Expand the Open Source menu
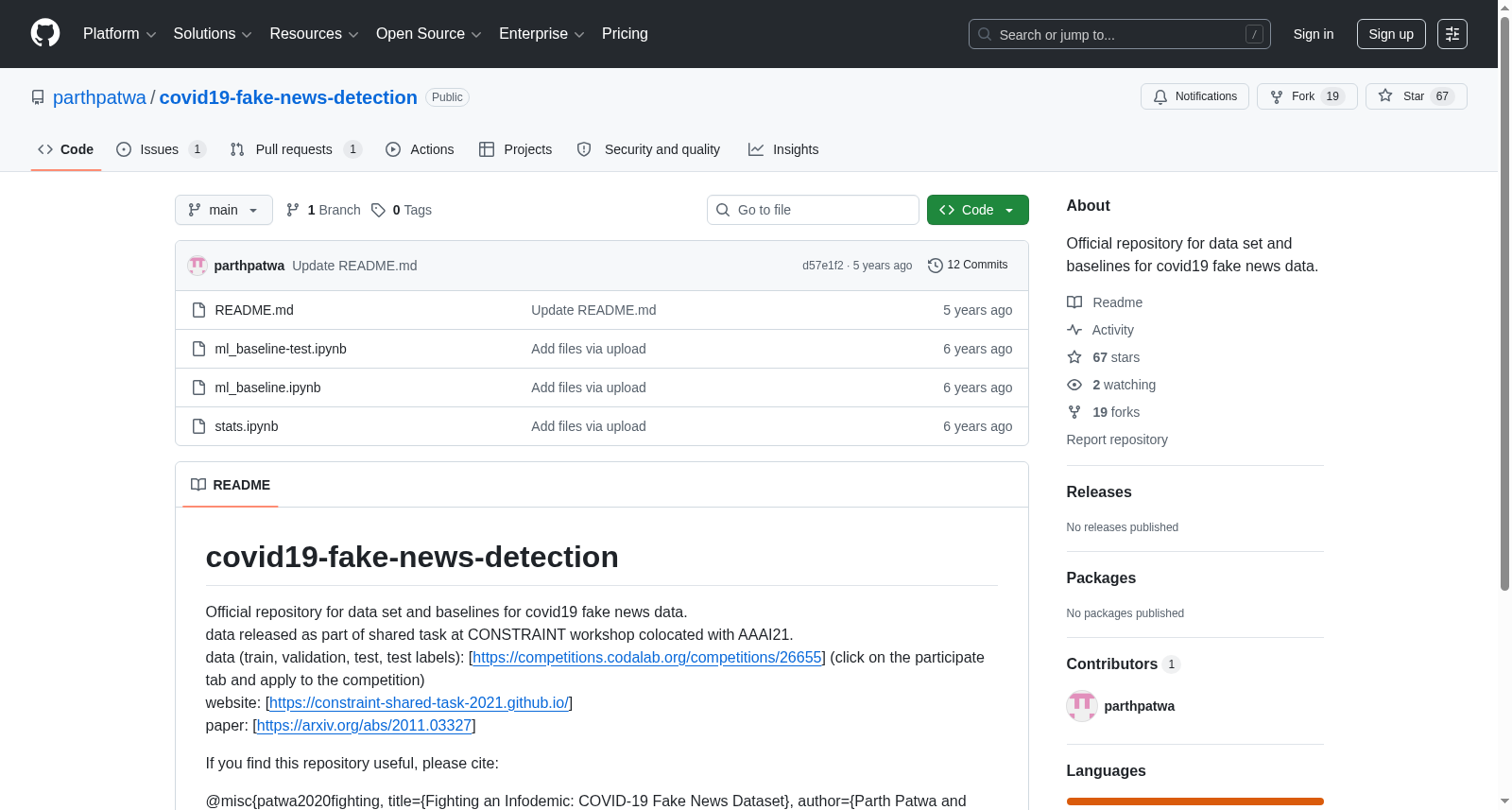 [x=428, y=34]
